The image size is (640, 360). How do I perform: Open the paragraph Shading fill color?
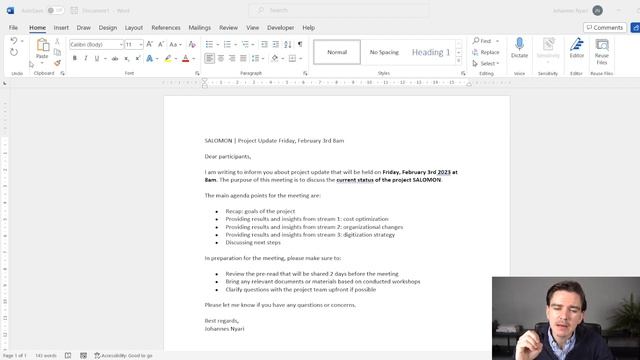point(275,59)
